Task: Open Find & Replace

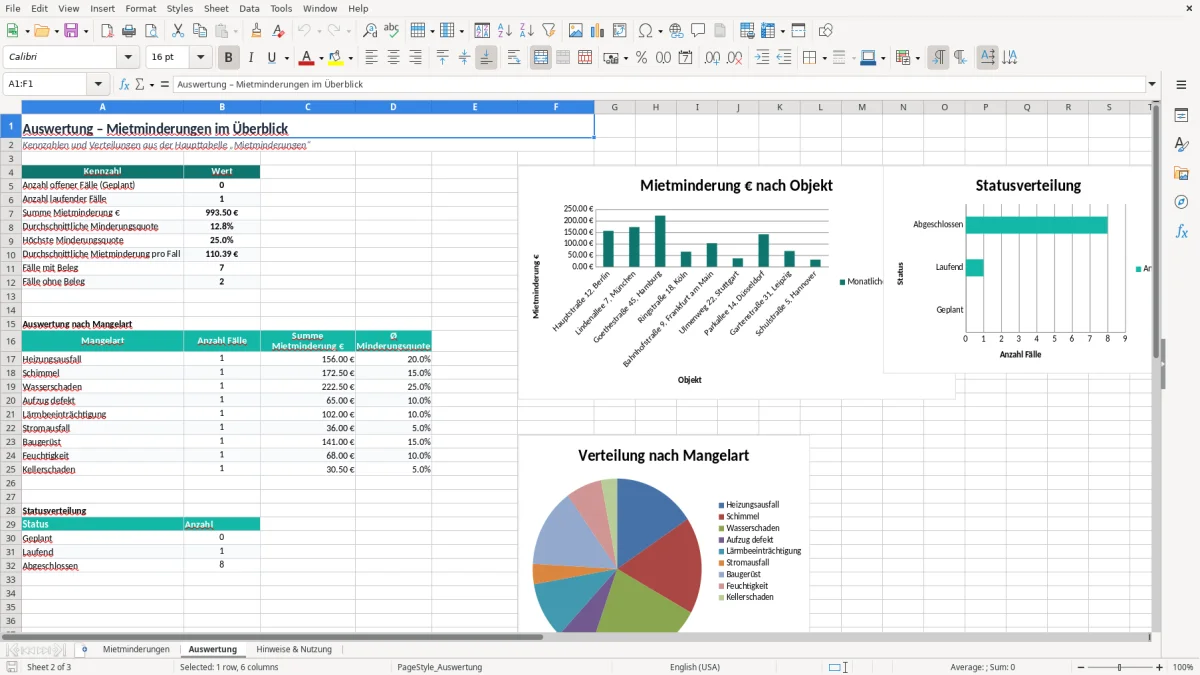Action: pyautogui.click(x=370, y=31)
